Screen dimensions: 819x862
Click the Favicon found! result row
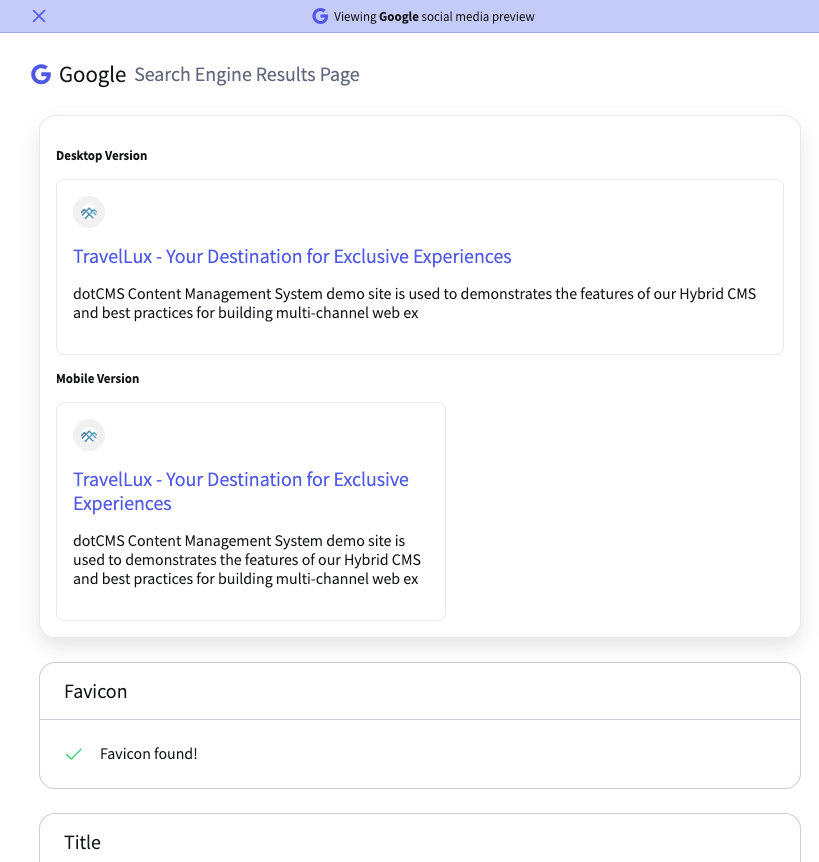point(420,754)
